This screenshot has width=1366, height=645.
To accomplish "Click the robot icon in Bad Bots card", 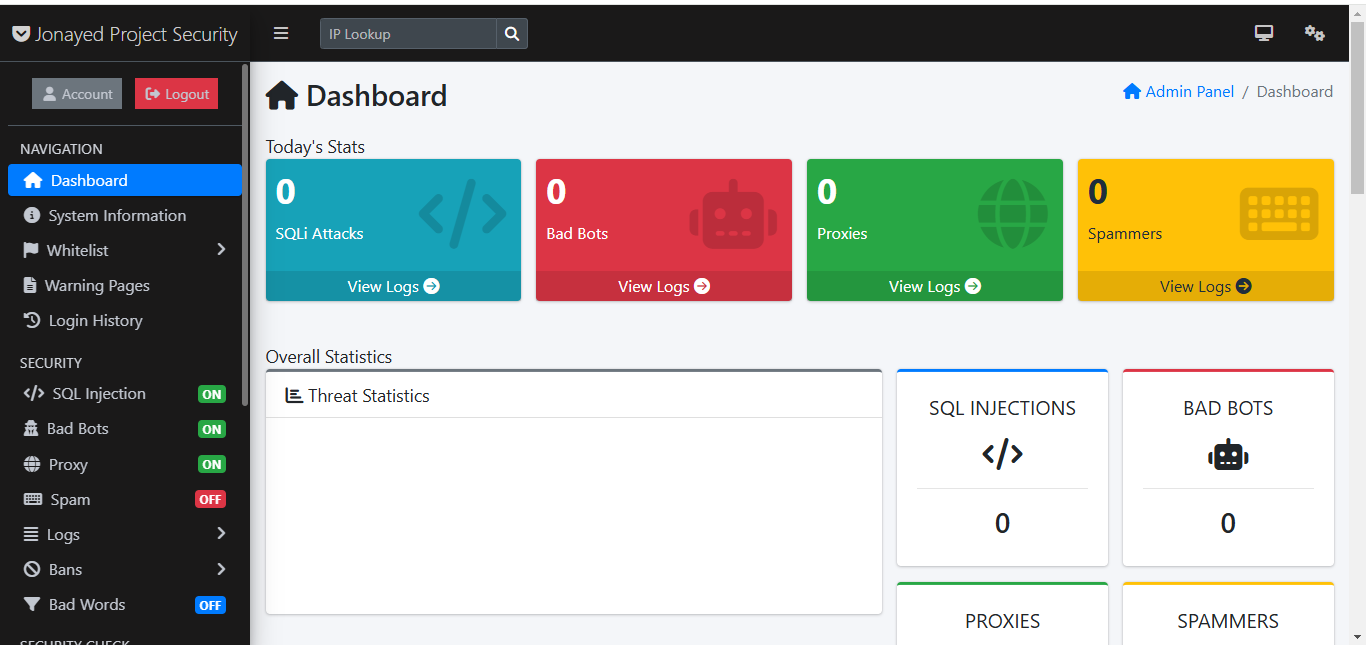I will click(x=732, y=214).
